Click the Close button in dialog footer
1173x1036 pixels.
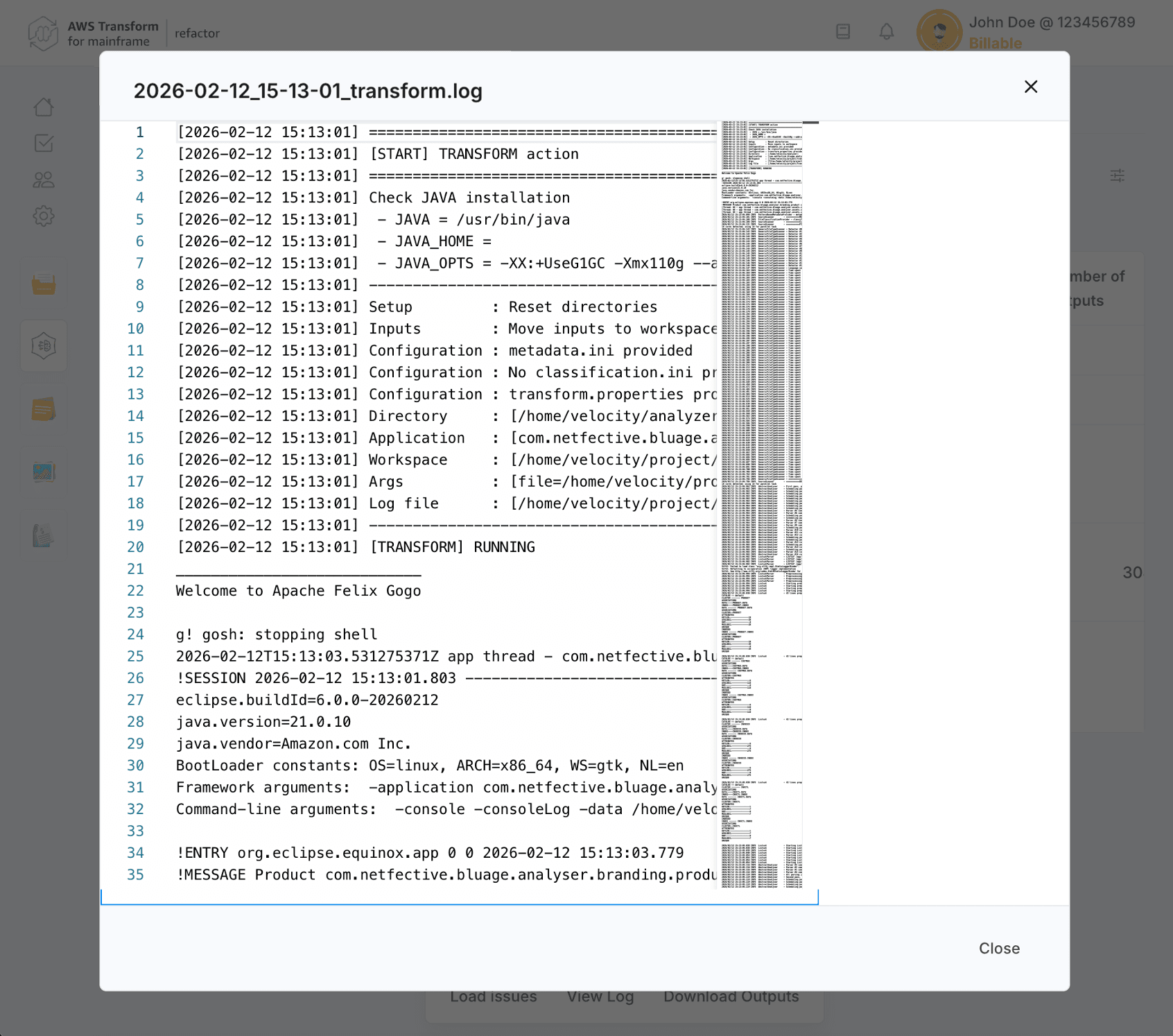pyautogui.click(x=998, y=948)
